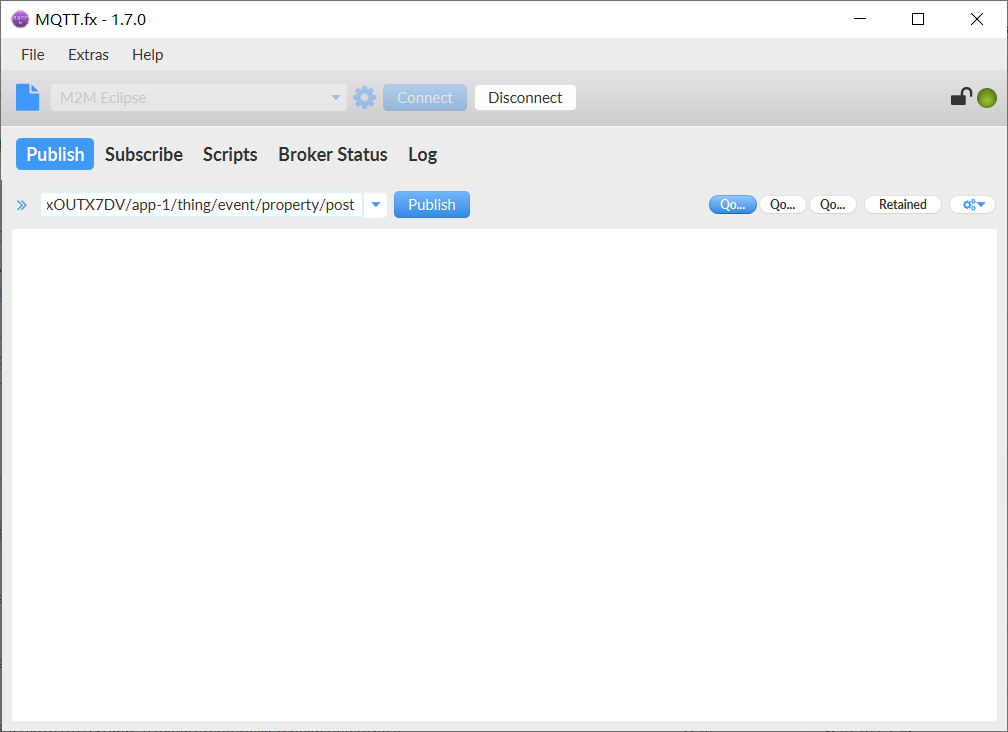Open the Help menu
Screen dimensions: 1008x732
(147, 55)
